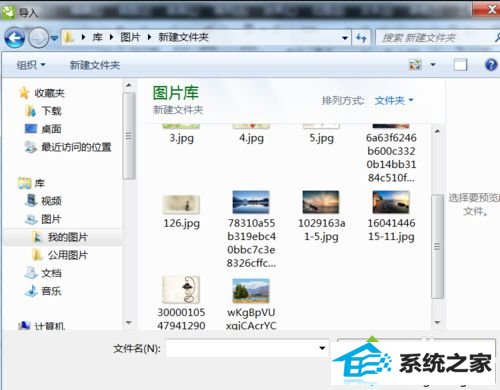Click the 新建文件夹 toolbar button
The width and height of the screenshot is (500, 390).
(x=95, y=65)
